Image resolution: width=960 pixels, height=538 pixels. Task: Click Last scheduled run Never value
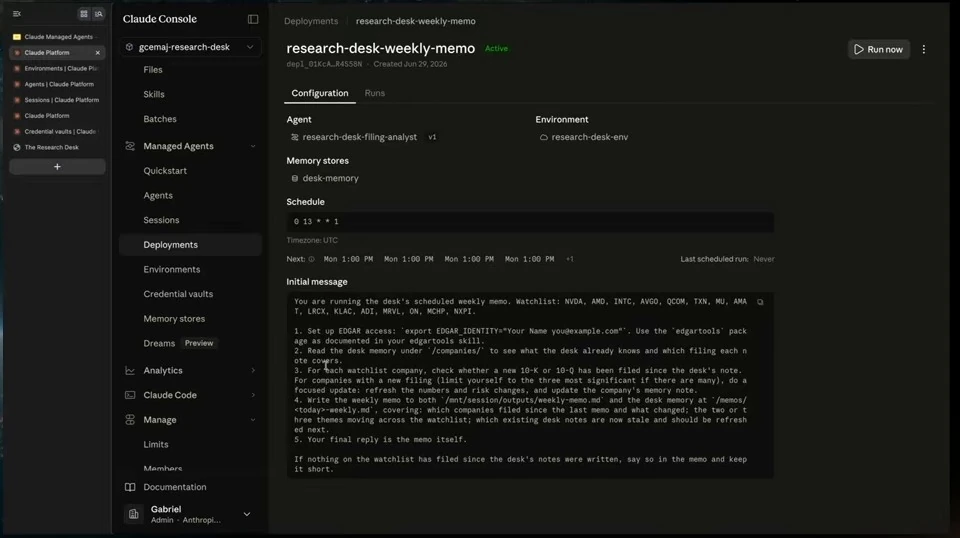tap(763, 259)
